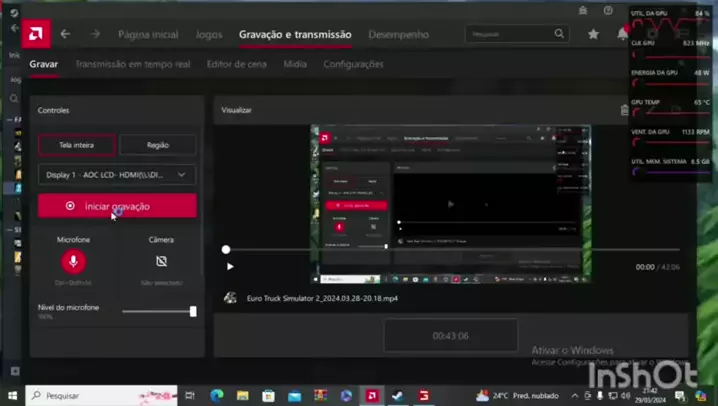Viewport: 718px width, 406px height.
Task: Open the Configurações tab
Action: click(x=353, y=64)
